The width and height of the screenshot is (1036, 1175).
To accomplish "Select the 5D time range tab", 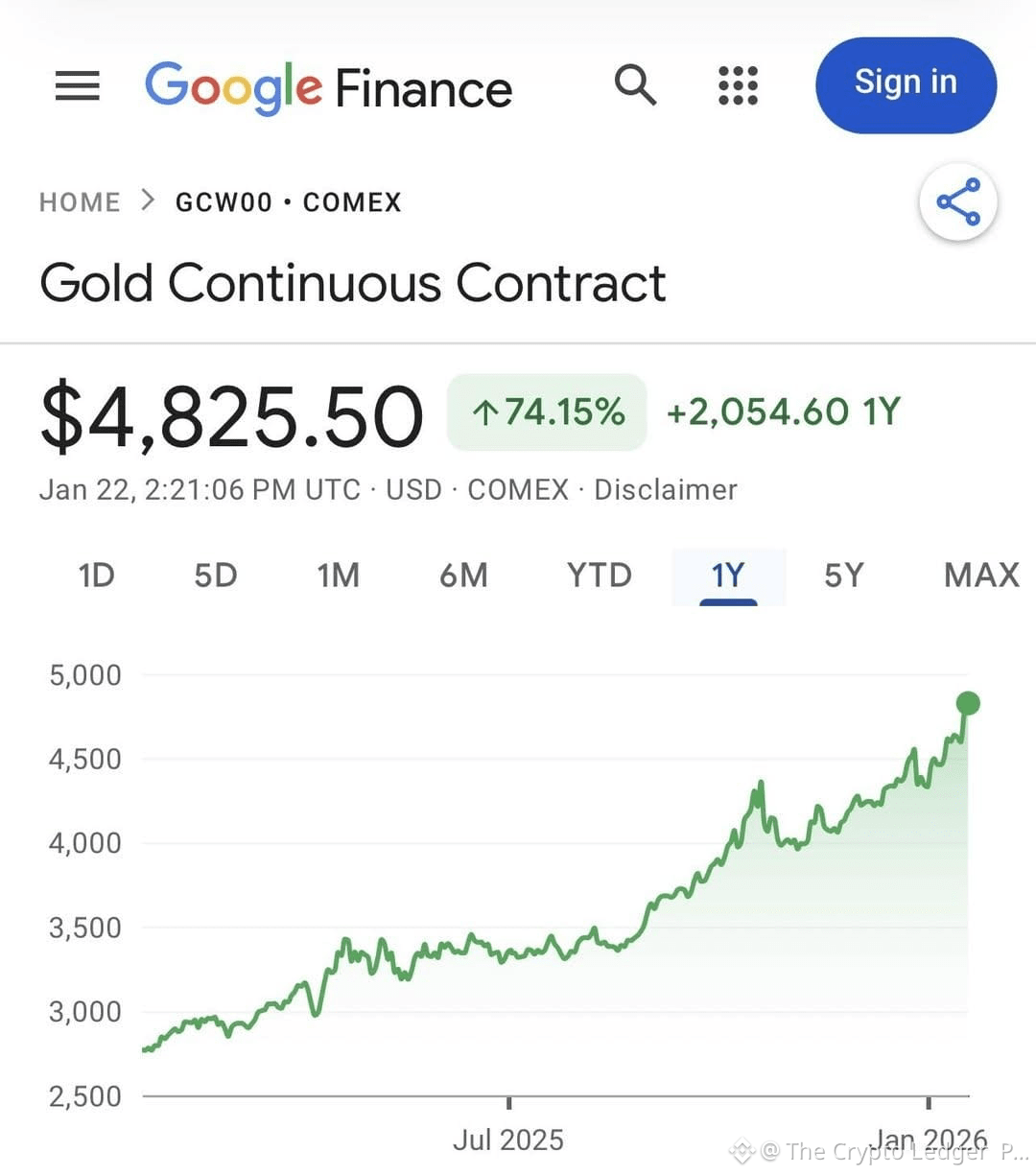I will 215,575.
